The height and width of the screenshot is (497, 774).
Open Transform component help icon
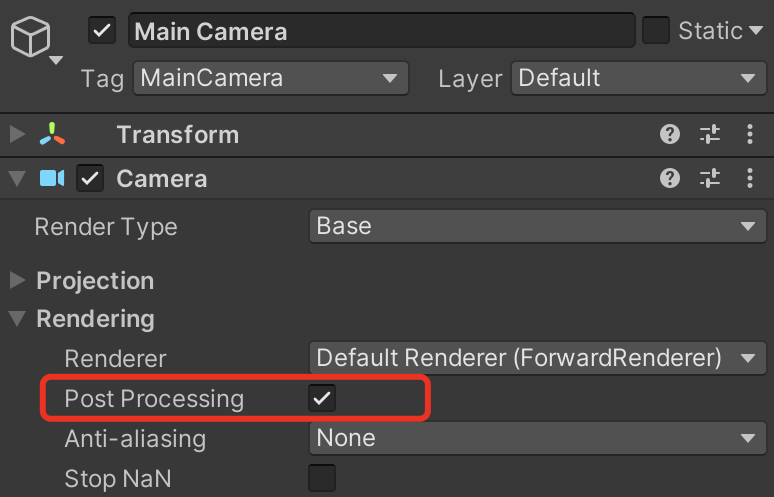[x=670, y=134]
